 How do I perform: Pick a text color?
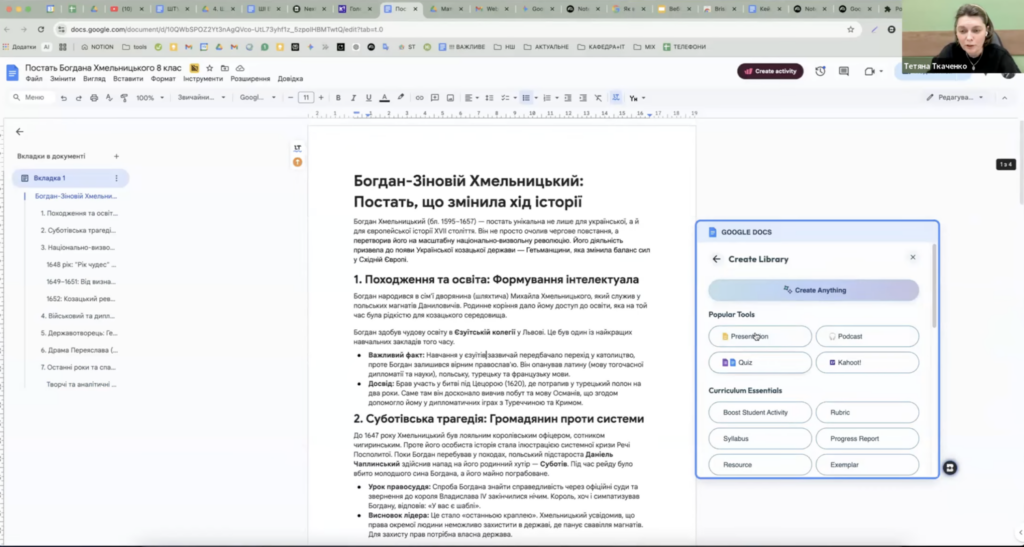pos(384,98)
